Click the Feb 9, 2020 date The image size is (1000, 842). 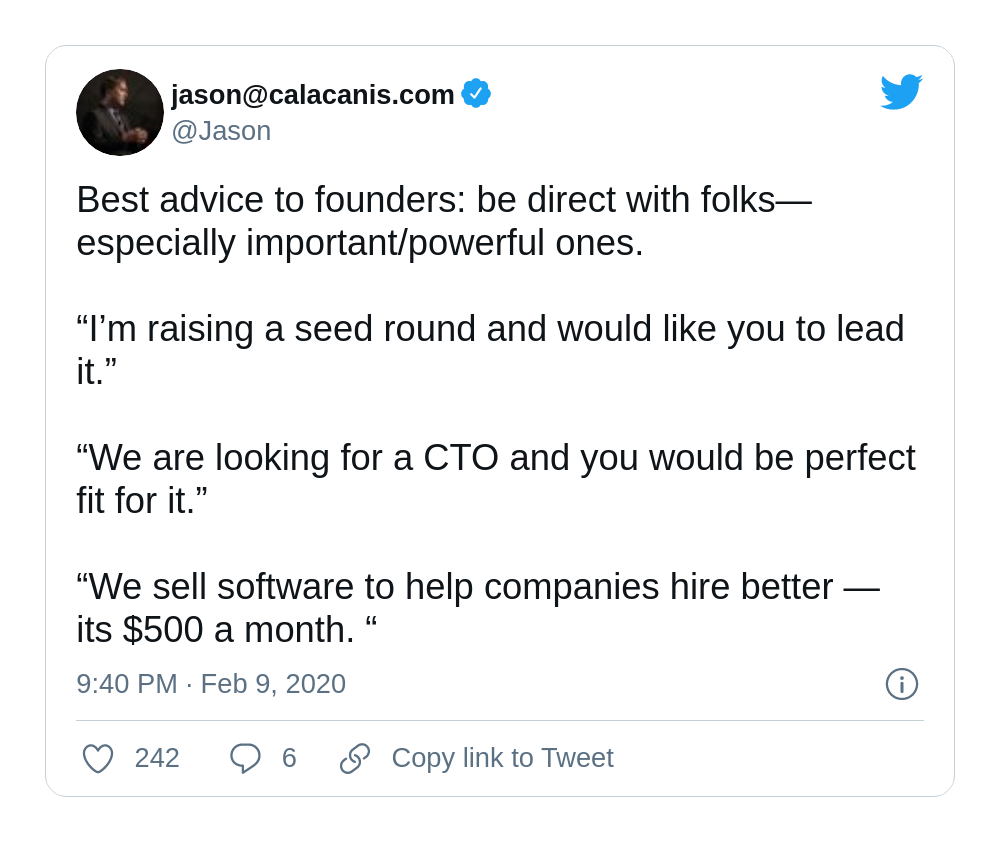click(274, 684)
